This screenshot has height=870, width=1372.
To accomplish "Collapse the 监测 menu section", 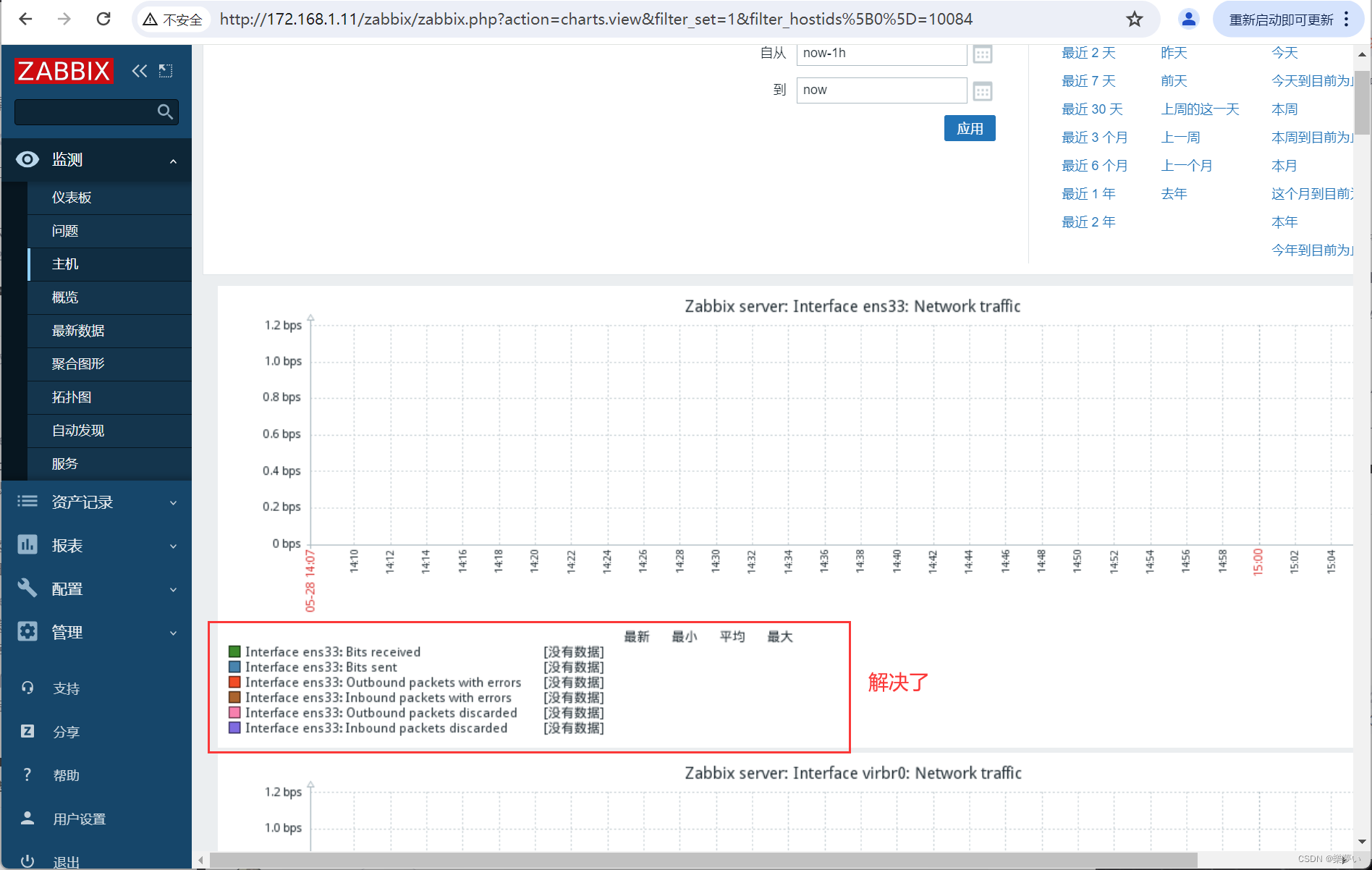I will point(173,160).
